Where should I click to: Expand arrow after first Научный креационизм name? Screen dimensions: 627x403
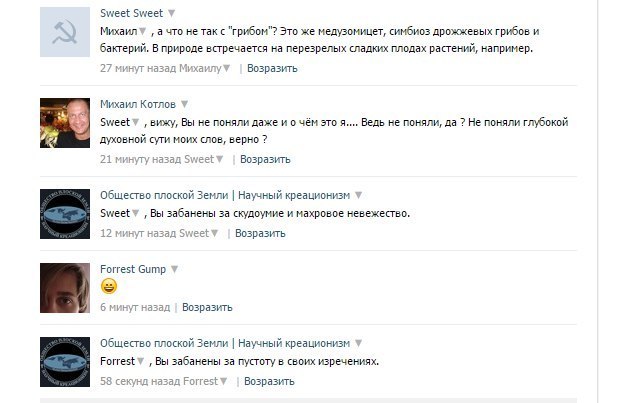pos(359,195)
